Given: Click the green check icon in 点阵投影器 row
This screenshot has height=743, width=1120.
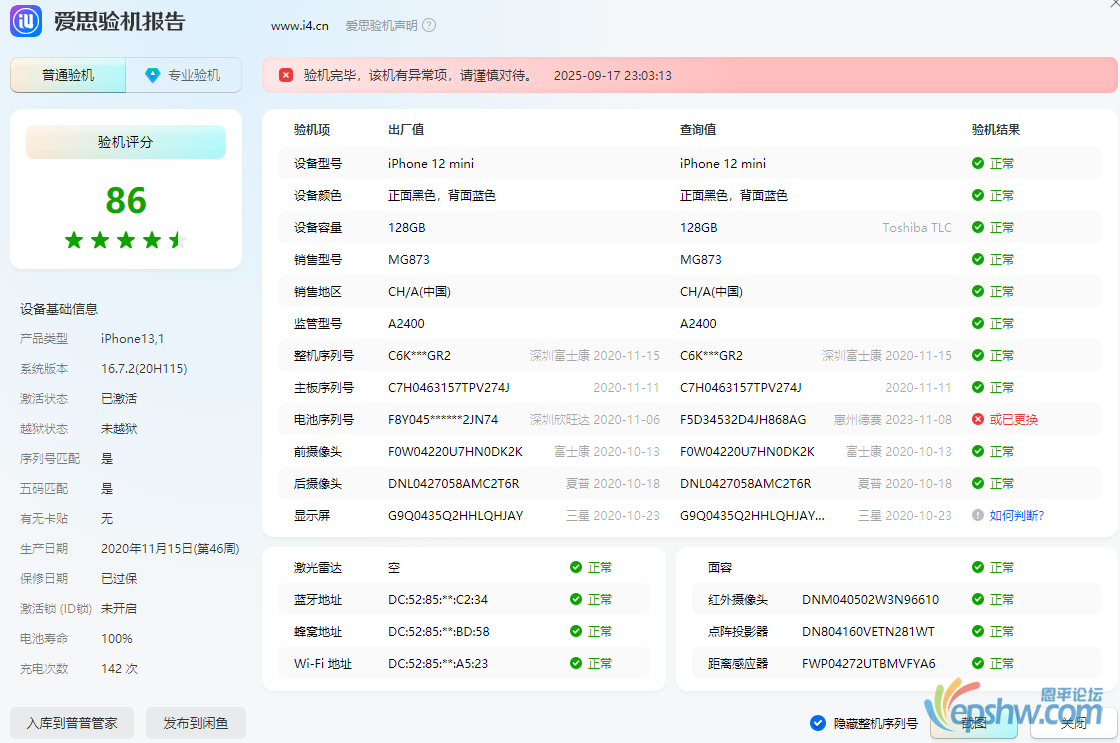Looking at the screenshot, I should pos(978,631).
